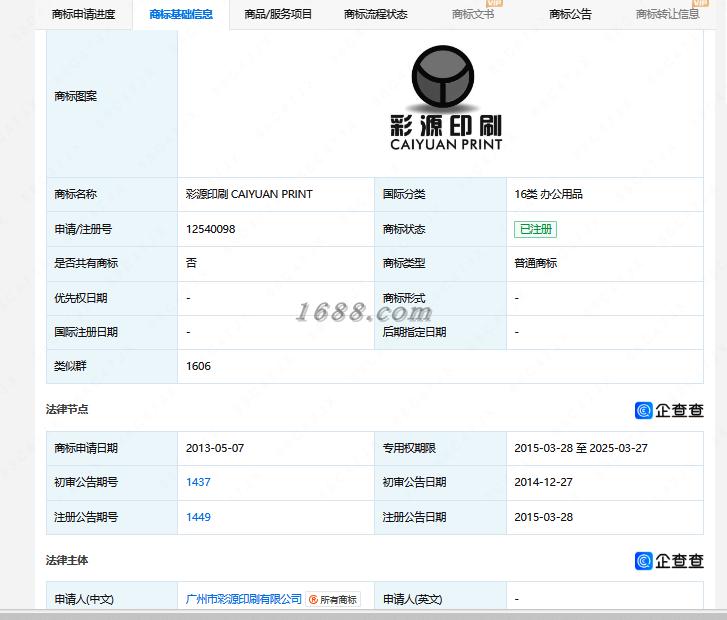Click the 所有商标 button beside applicant

point(333,600)
